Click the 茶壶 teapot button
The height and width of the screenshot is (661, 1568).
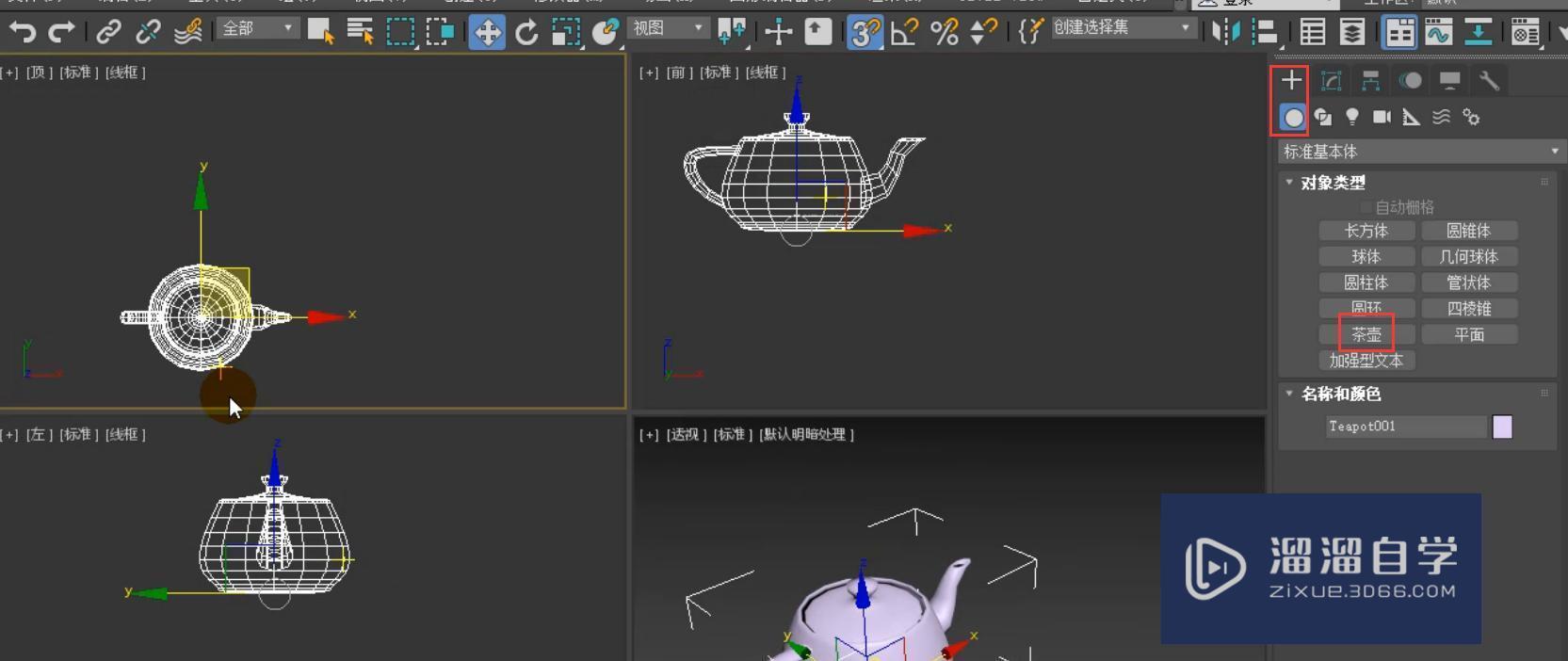coord(1366,334)
